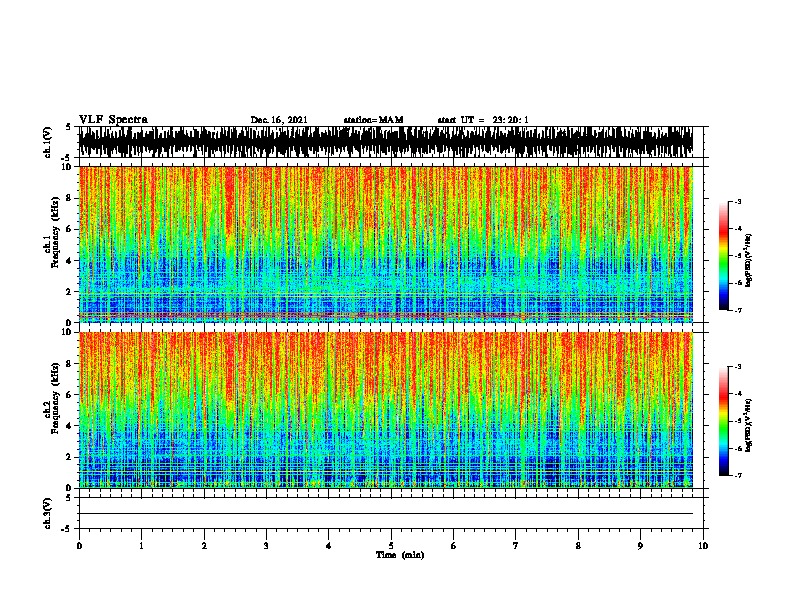Click the ch.2 color scale bar
The width and height of the screenshot is (792, 612).
coord(724,421)
